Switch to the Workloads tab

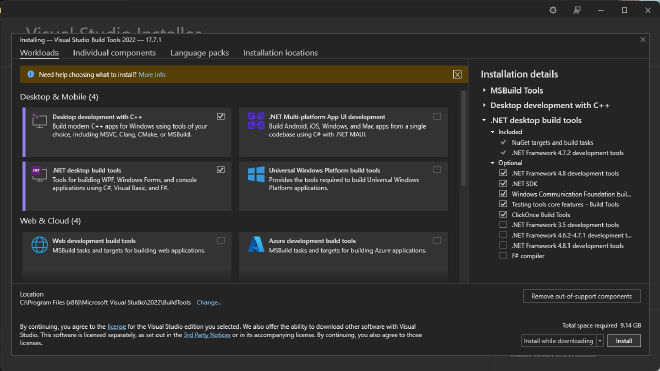click(39, 53)
